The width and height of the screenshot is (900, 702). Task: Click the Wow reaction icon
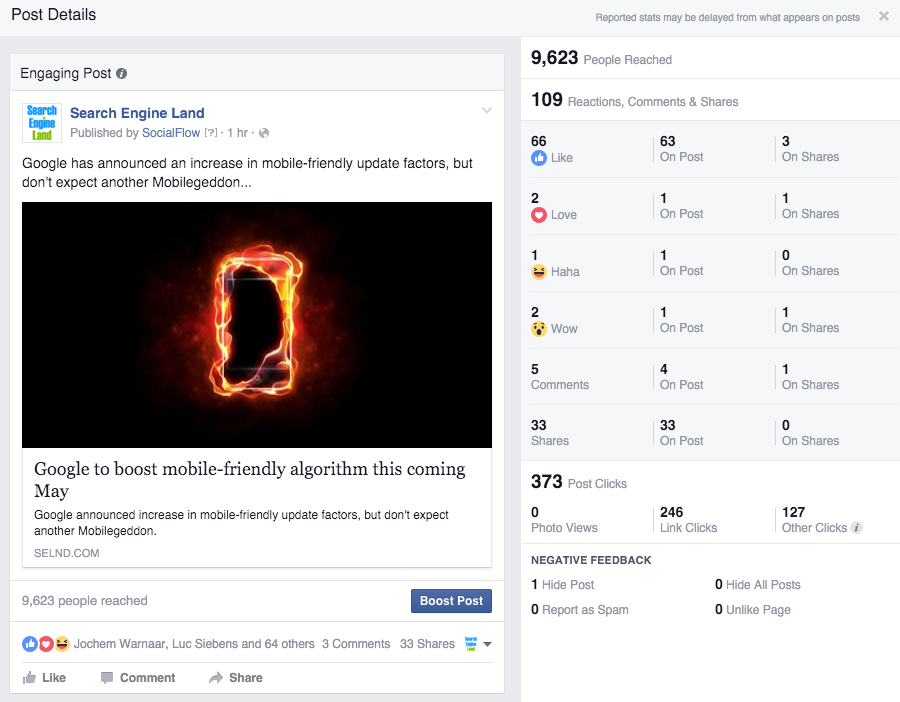point(537,328)
